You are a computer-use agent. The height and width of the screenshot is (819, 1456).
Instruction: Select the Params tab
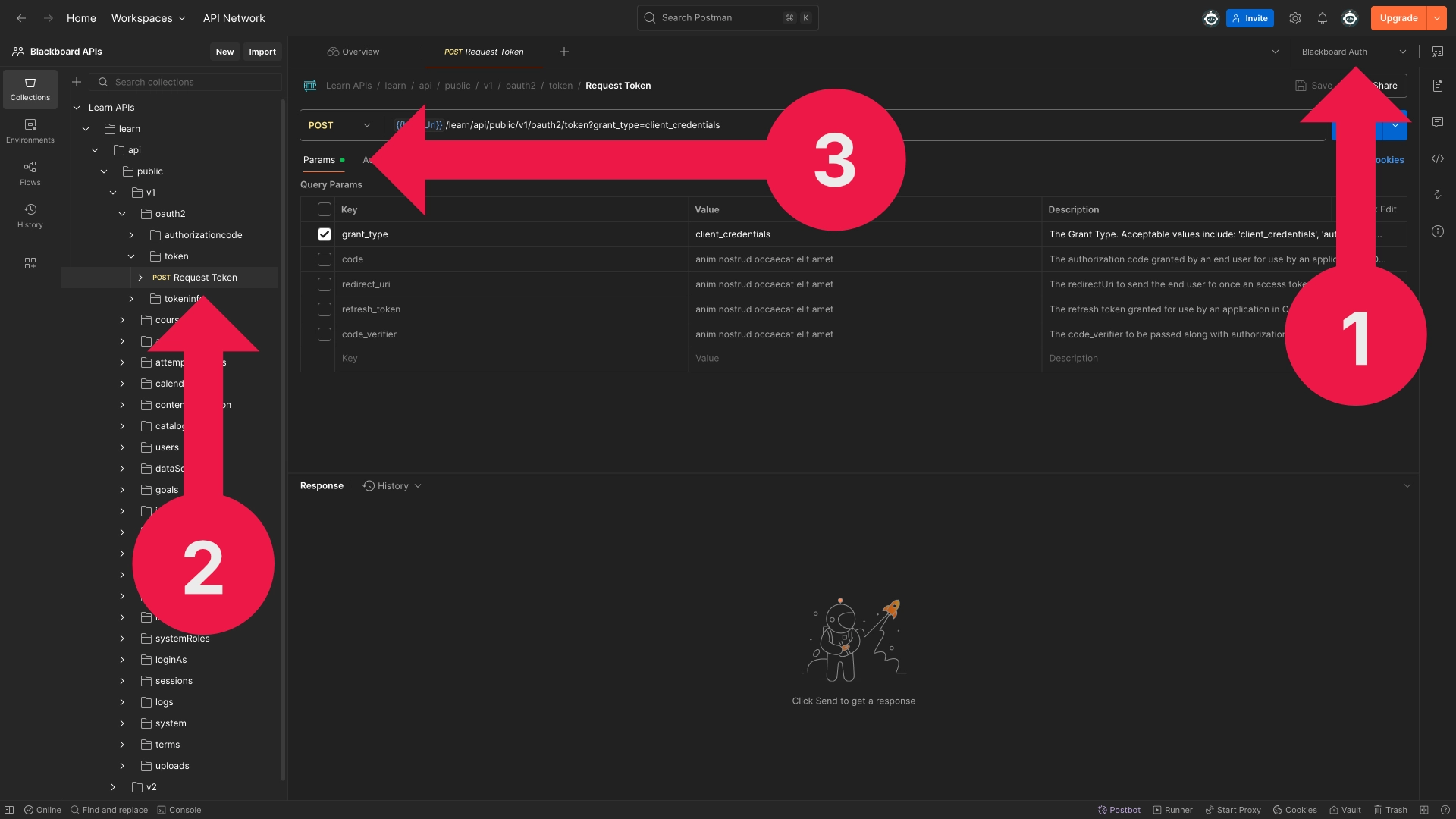pos(319,160)
